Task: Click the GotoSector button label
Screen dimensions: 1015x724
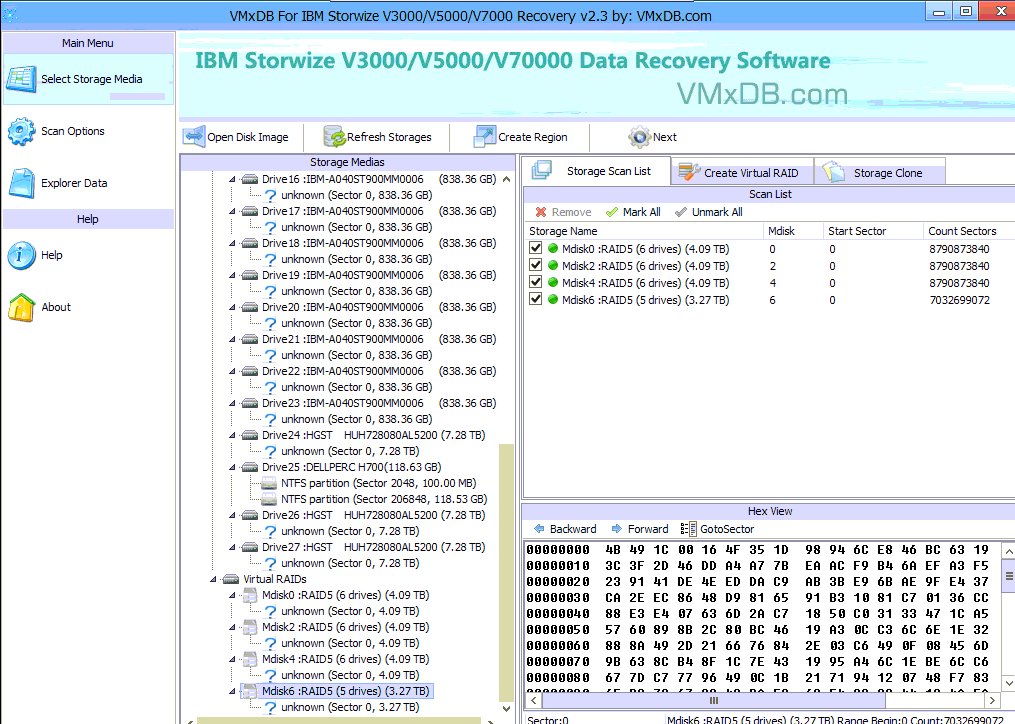Action: tap(727, 529)
